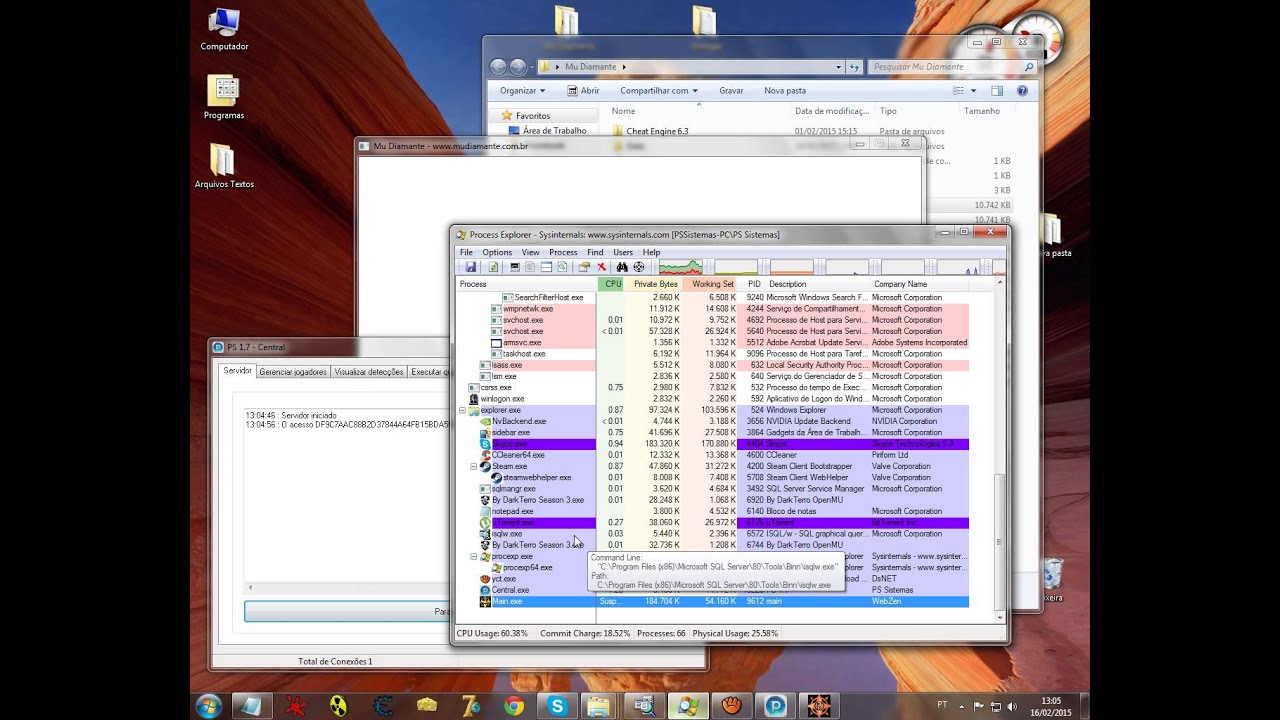1280x720 pixels.
Task: Open the Options menu in Process Explorer
Action: click(x=497, y=252)
